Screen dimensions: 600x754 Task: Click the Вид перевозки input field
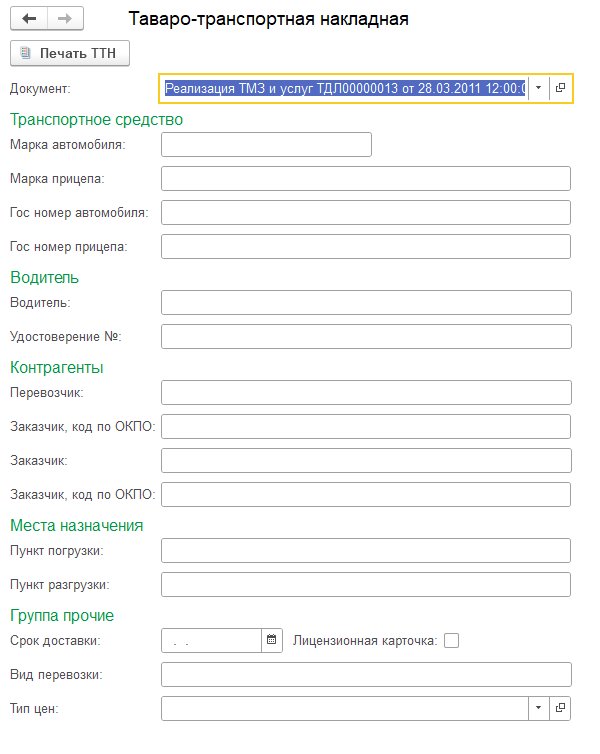click(x=365, y=674)
